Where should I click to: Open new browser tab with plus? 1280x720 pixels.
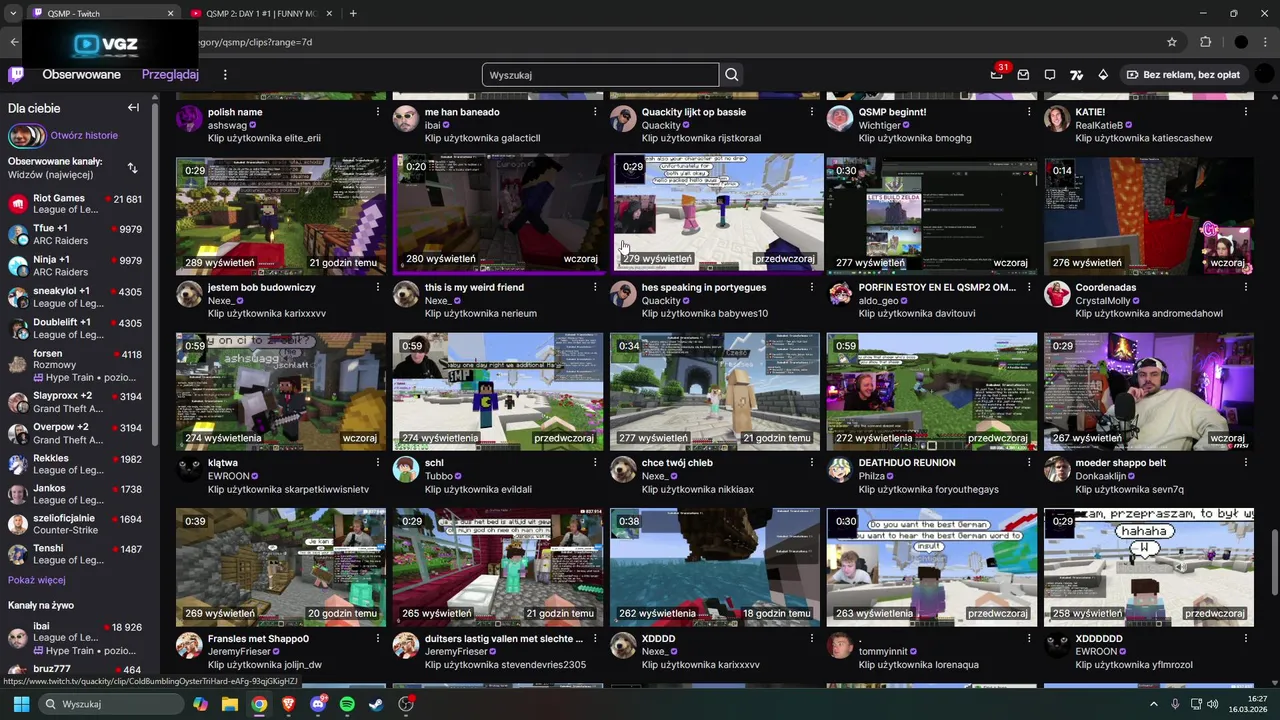click(353, 13)
